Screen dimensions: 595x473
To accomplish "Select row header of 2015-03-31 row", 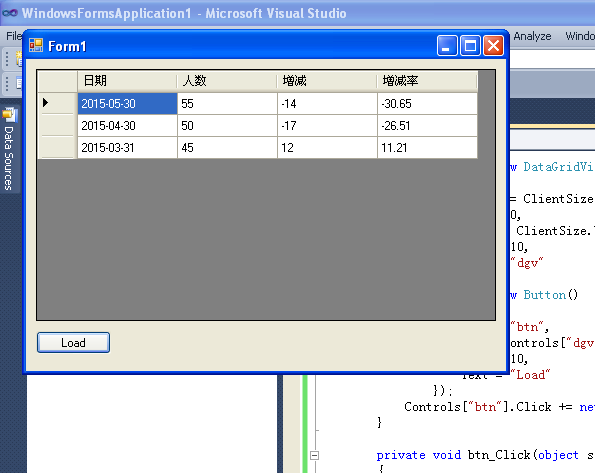I will (57, 147).
